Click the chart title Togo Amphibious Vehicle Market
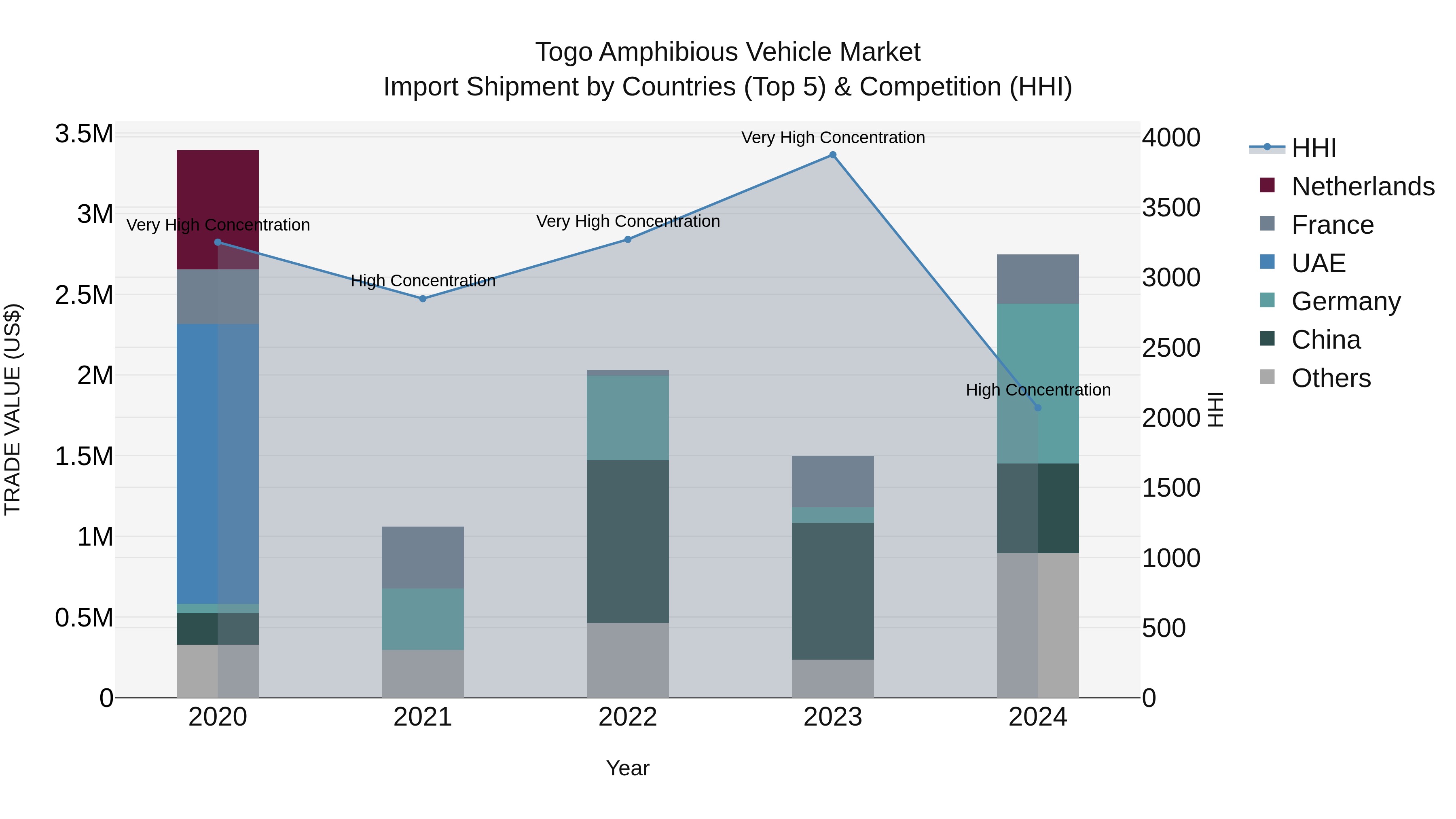1456x819 pixels. (x=728, y=52)
